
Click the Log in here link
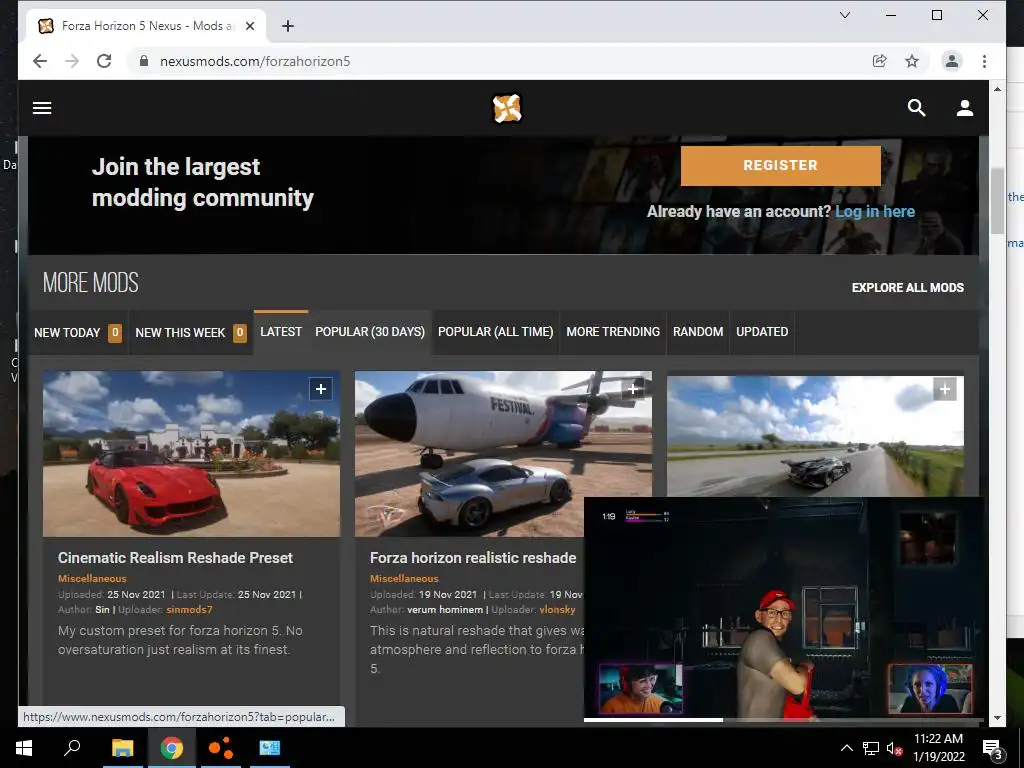874,212
